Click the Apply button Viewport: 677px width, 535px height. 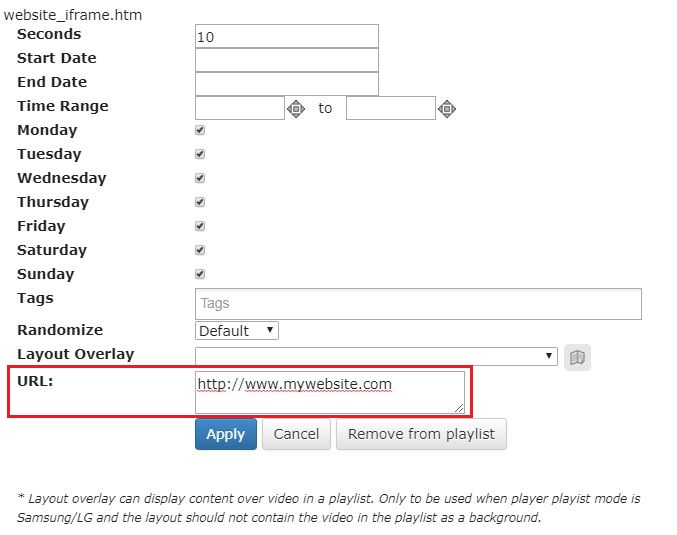click(226, 434)
